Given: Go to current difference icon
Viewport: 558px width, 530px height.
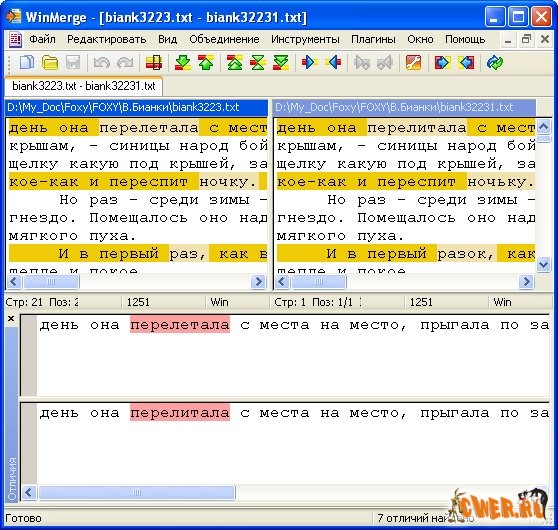Looking at the screenshot, I should pyautogui.click(x=258, y=63).
